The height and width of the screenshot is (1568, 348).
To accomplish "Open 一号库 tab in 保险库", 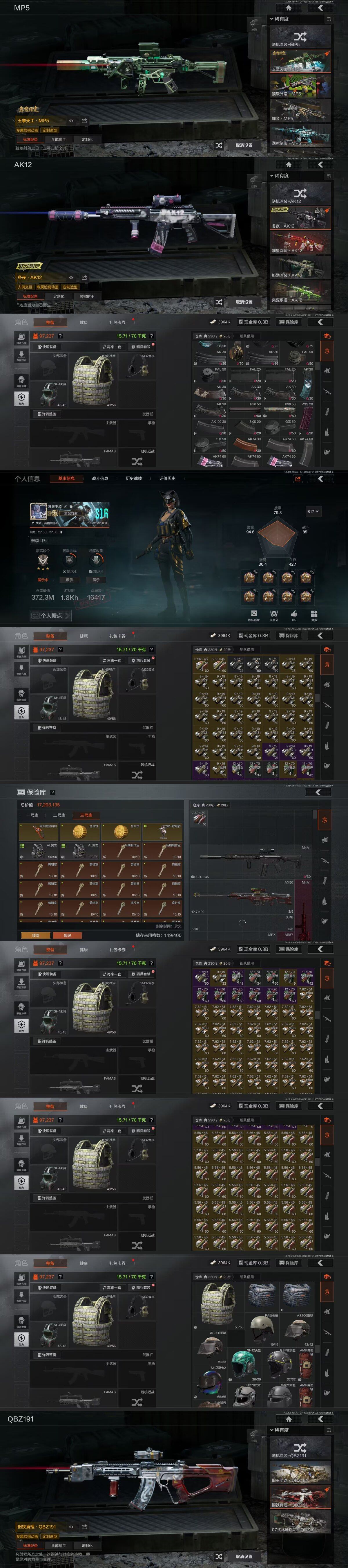I will pos(32,815).
